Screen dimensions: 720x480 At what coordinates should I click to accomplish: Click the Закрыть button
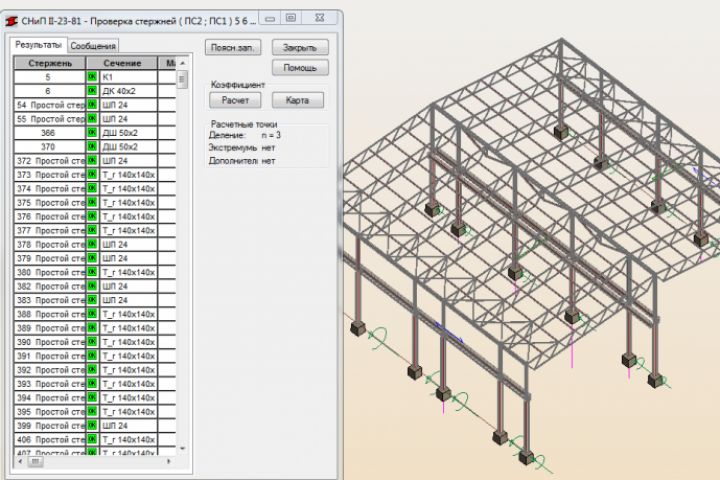point(300,47)
